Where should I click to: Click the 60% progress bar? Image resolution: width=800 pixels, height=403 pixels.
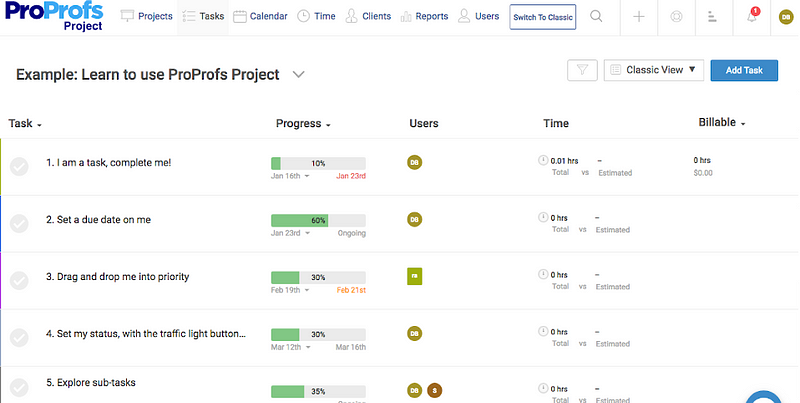pos(318,219)
